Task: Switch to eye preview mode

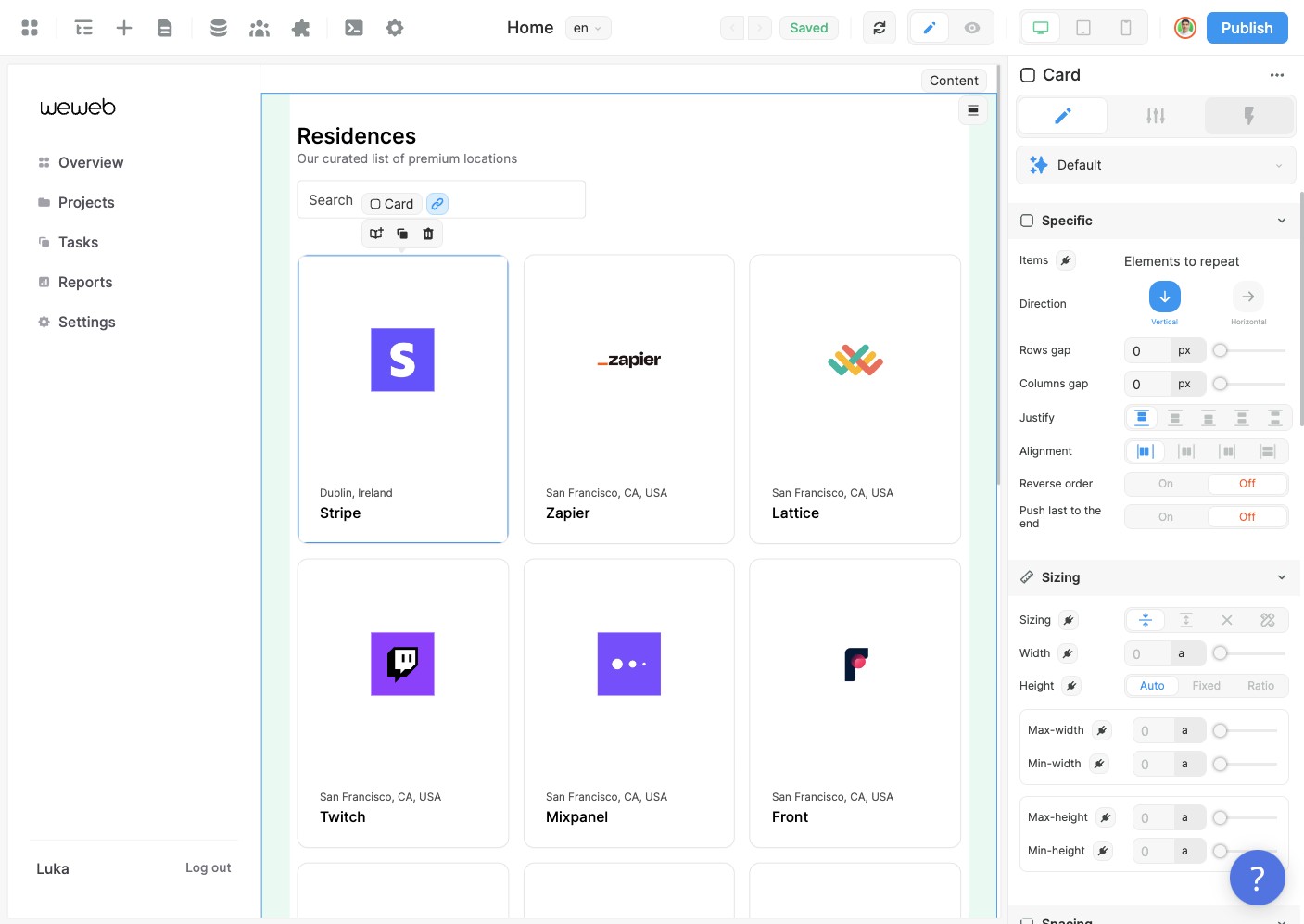Action: (972, 28)
